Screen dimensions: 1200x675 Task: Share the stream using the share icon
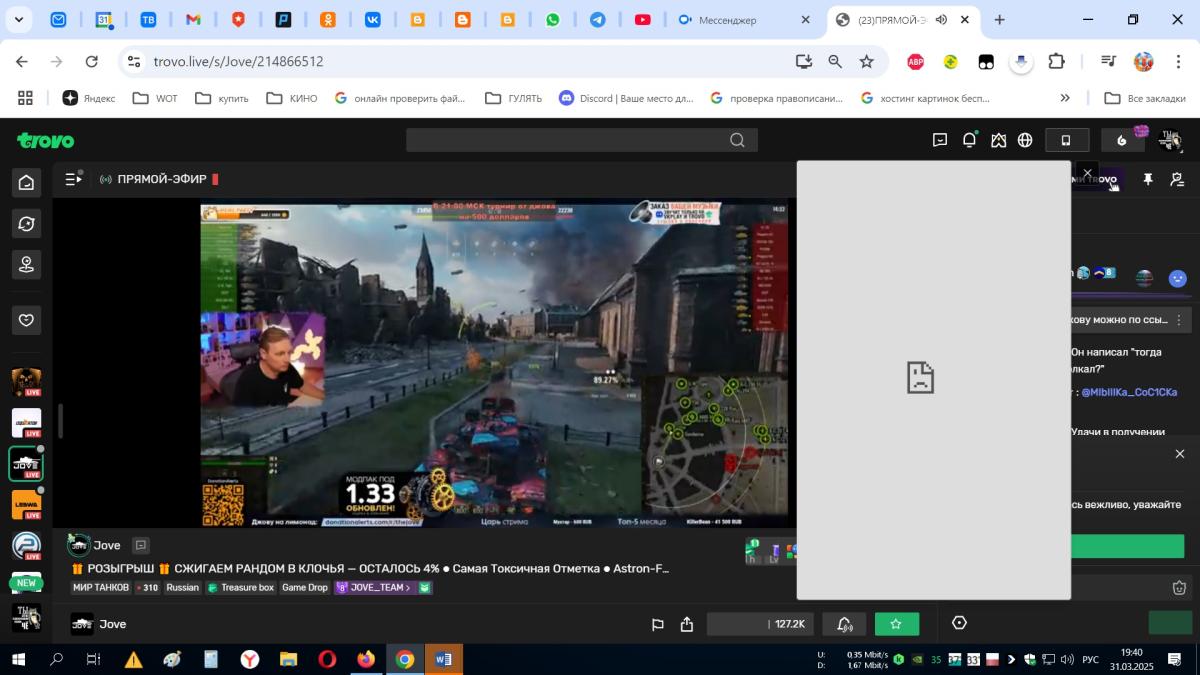[687, 624]
